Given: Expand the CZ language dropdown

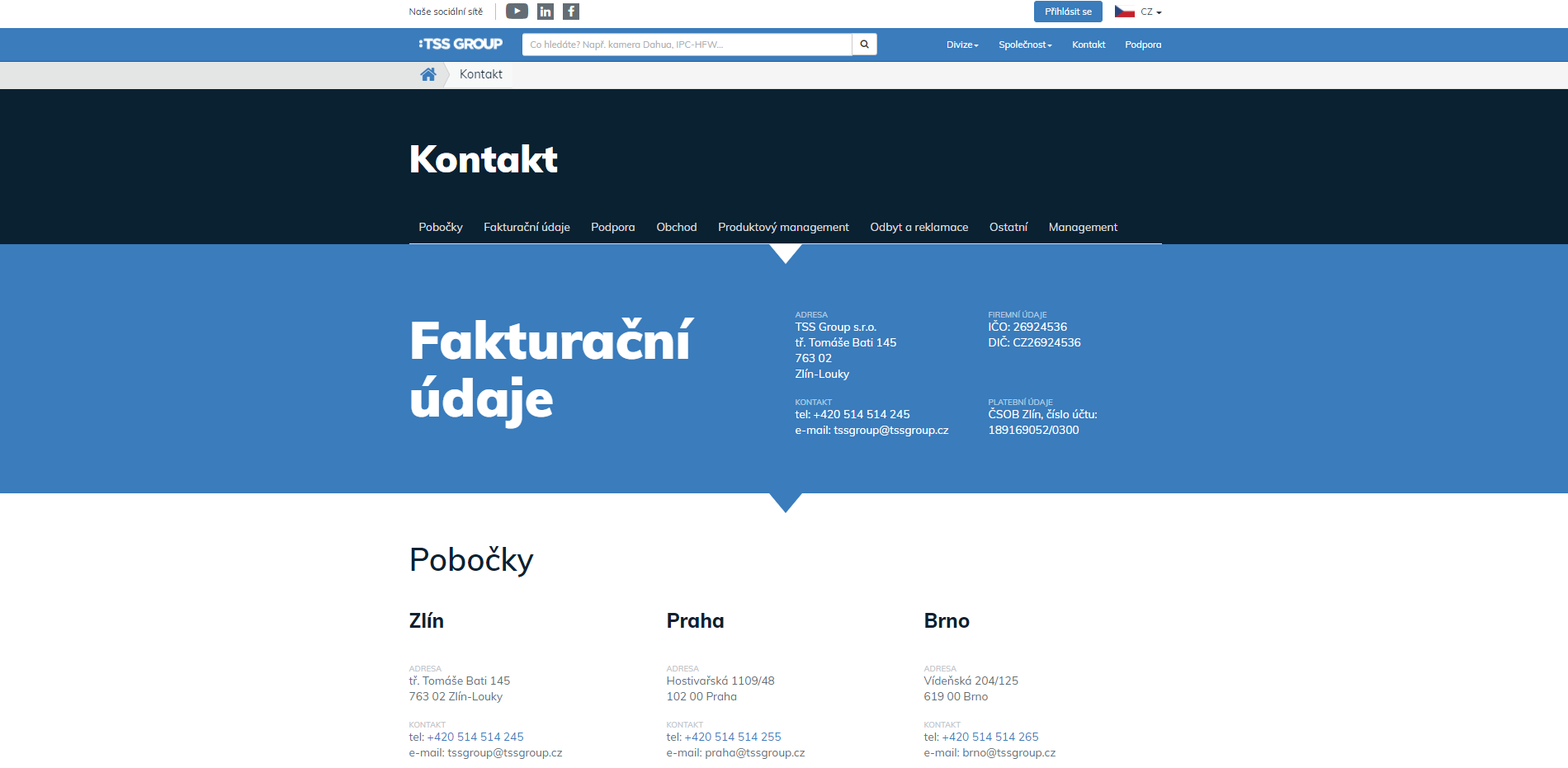Looking at the screenshot, I should coord(1151,12).
